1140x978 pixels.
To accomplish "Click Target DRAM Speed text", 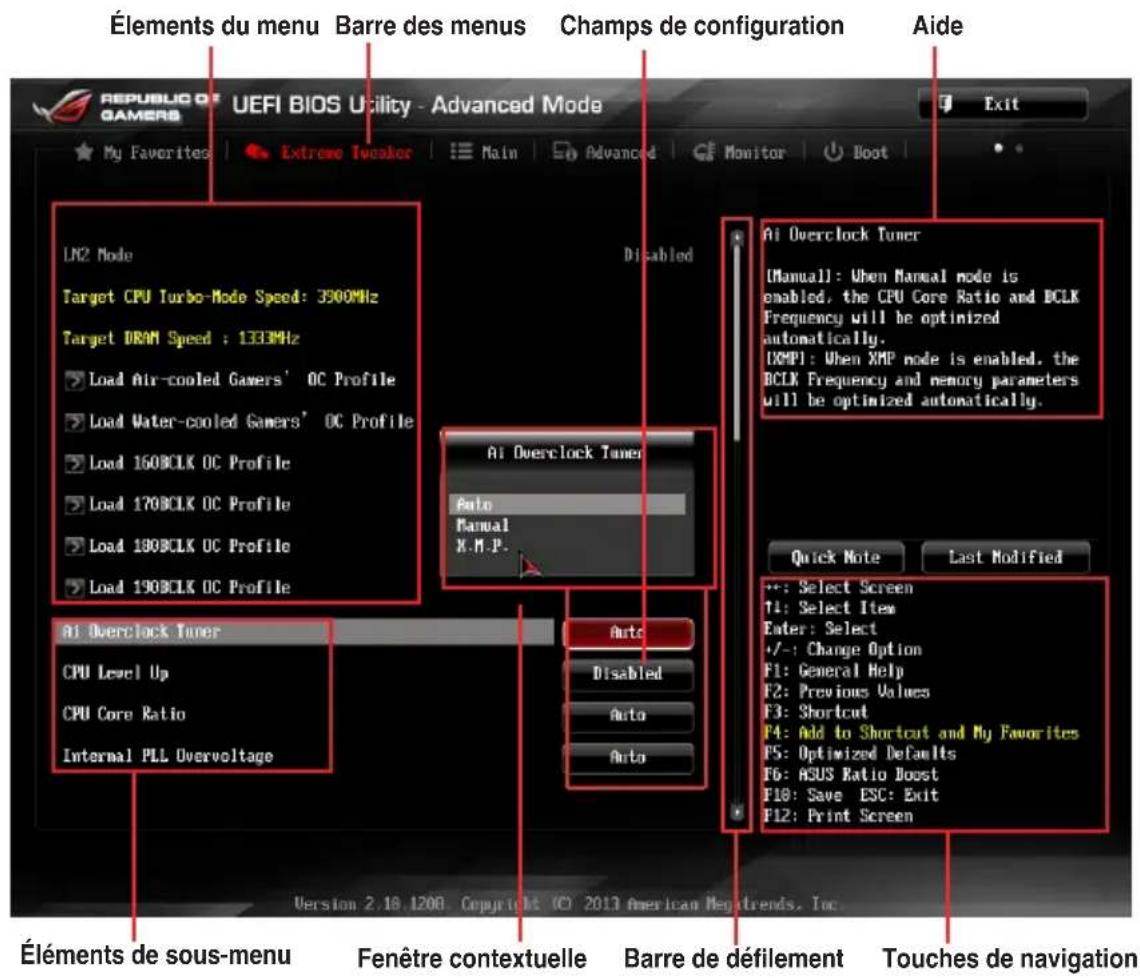I will coord(181,338).
